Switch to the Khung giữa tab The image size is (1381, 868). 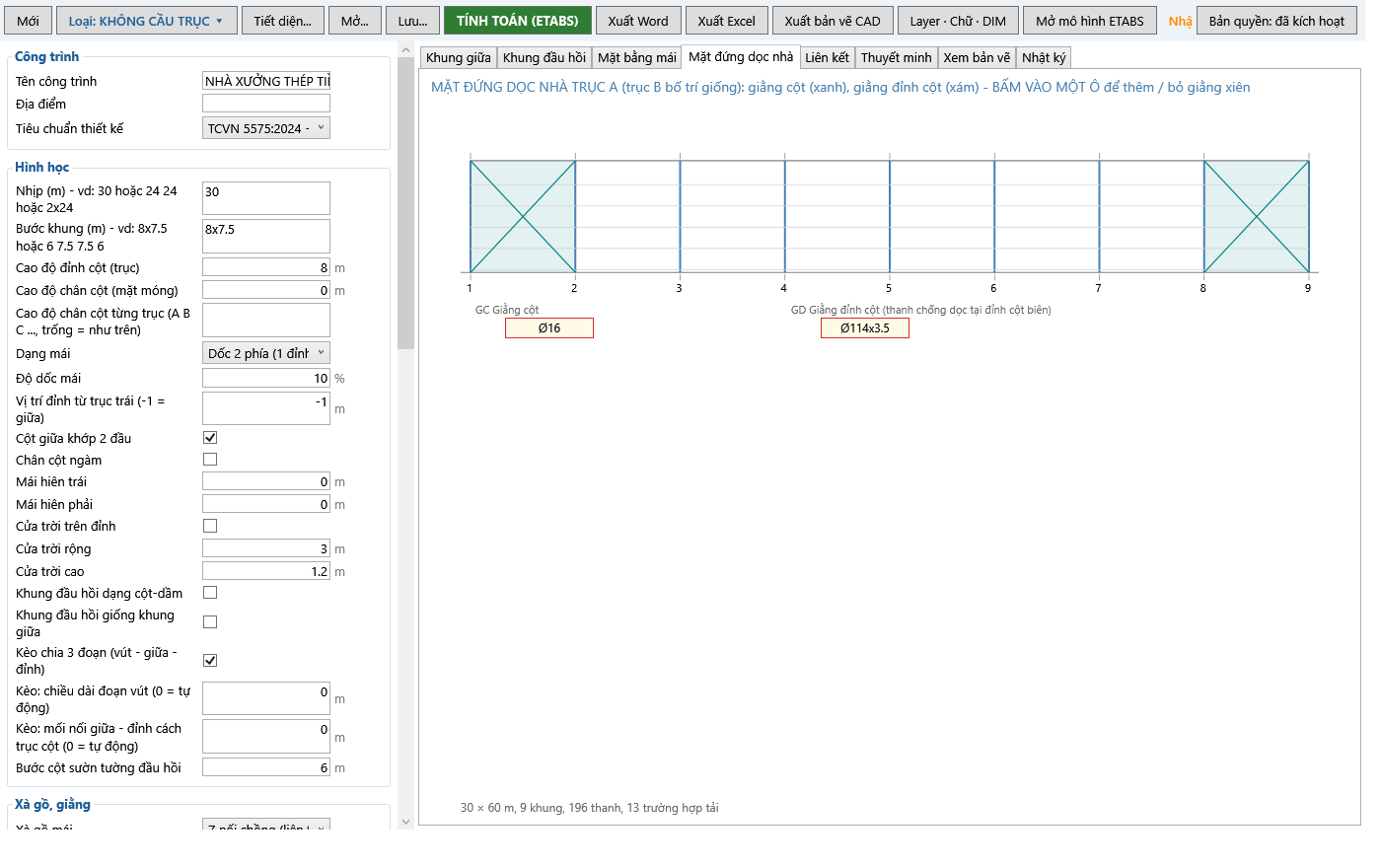tap(459, 58)
